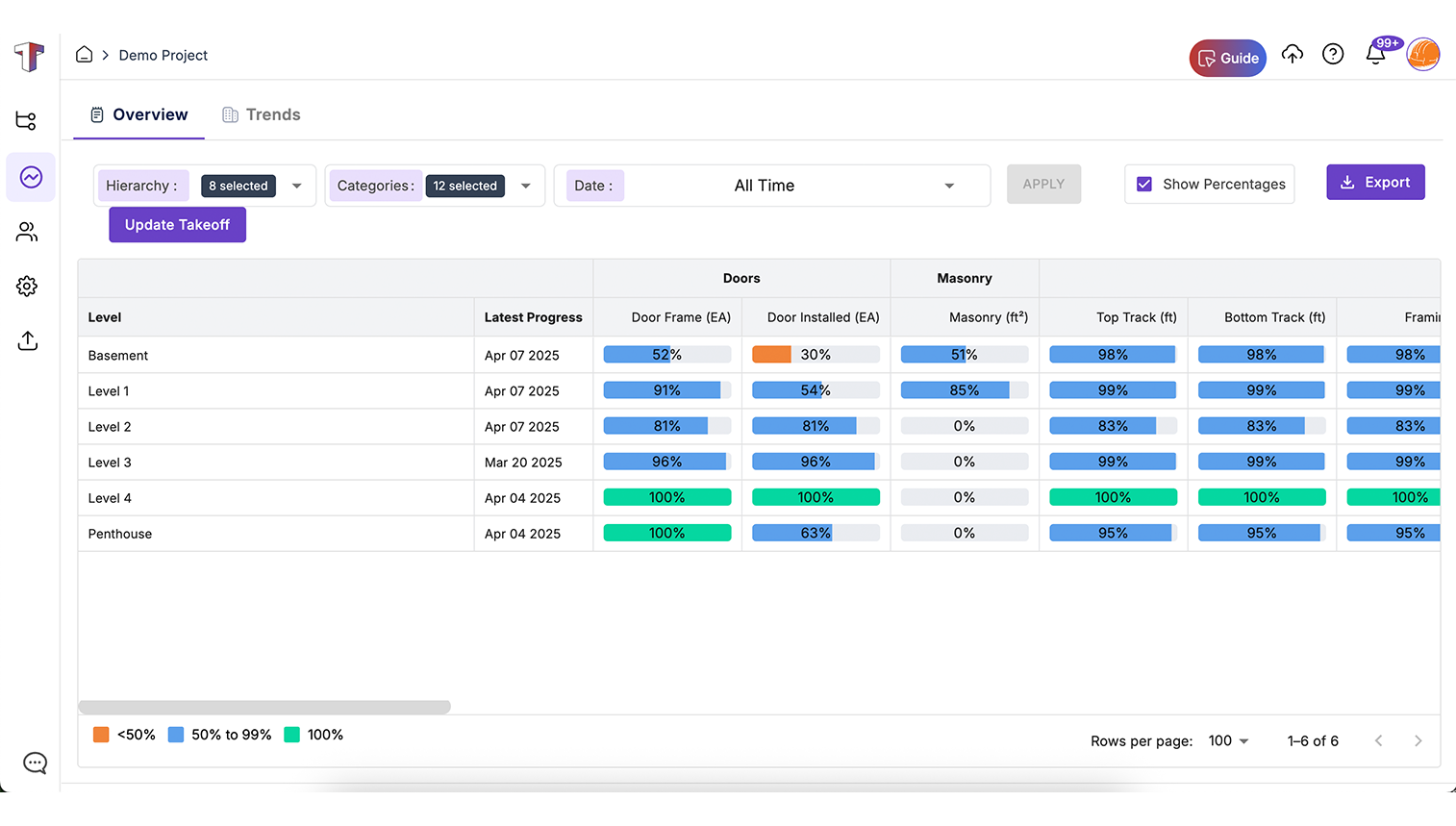Click the table's horizontal scrollbar

[264, 707]
